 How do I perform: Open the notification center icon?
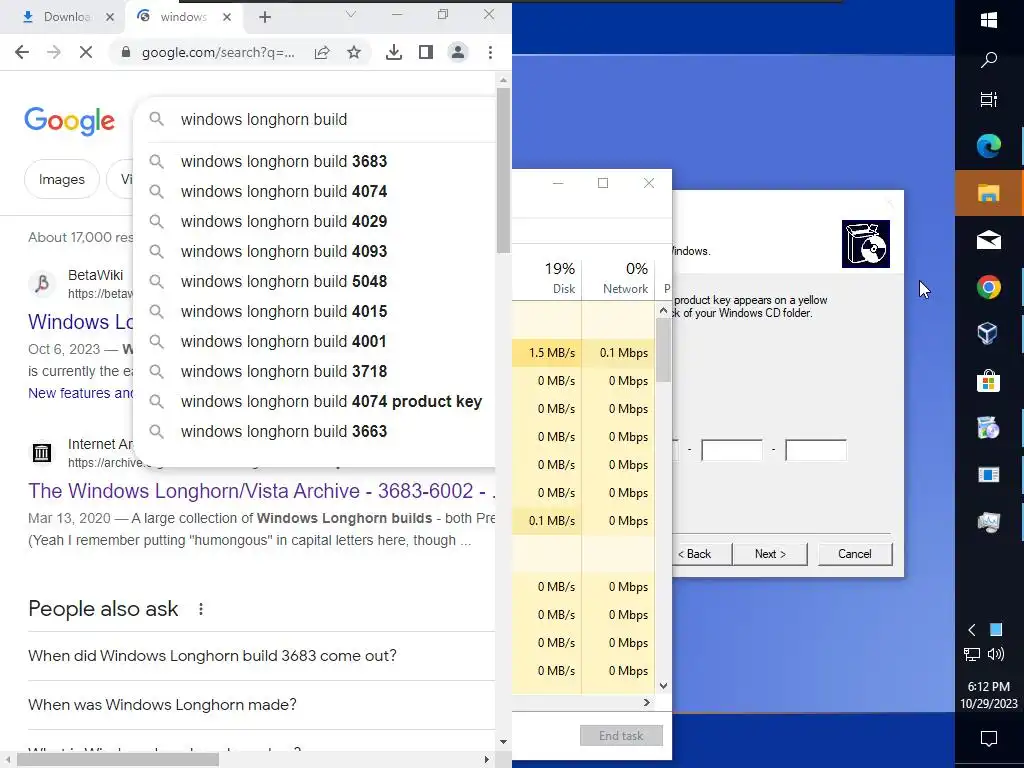(x=989, y=739)
